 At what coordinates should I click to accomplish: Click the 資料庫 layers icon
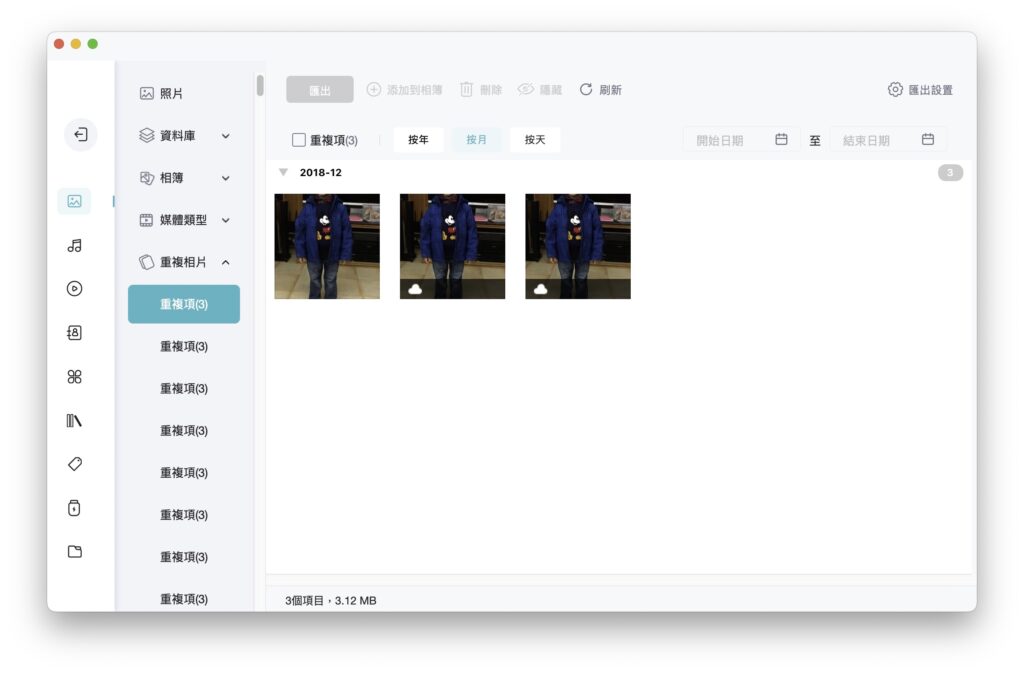tap(147, 135)
